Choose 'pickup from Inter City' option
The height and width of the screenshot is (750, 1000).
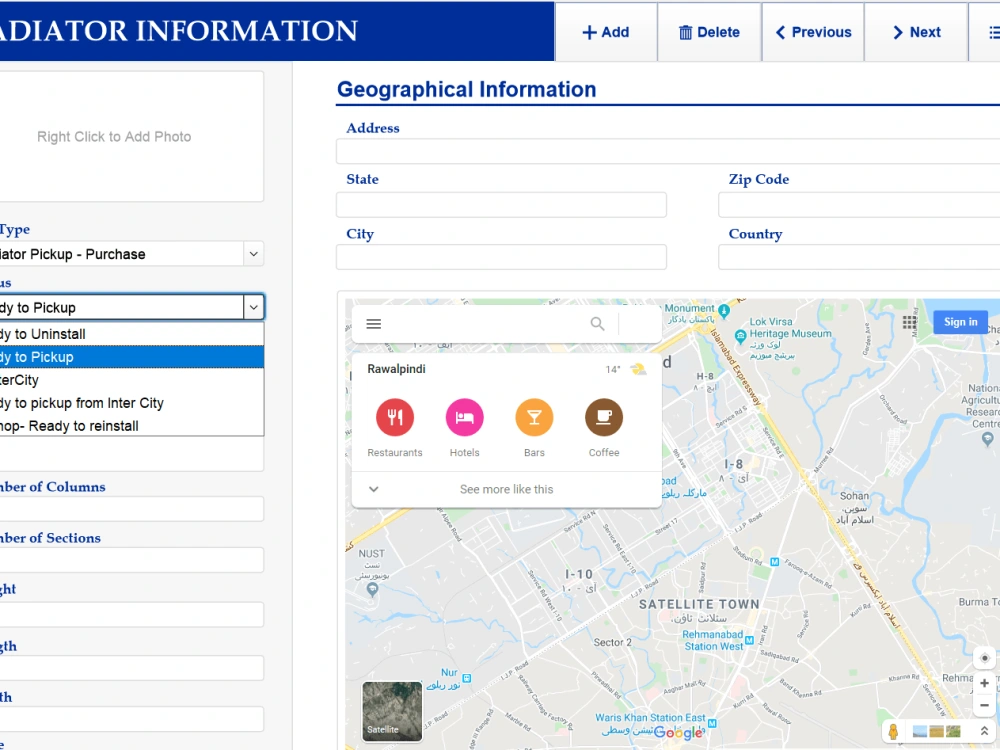131,403
